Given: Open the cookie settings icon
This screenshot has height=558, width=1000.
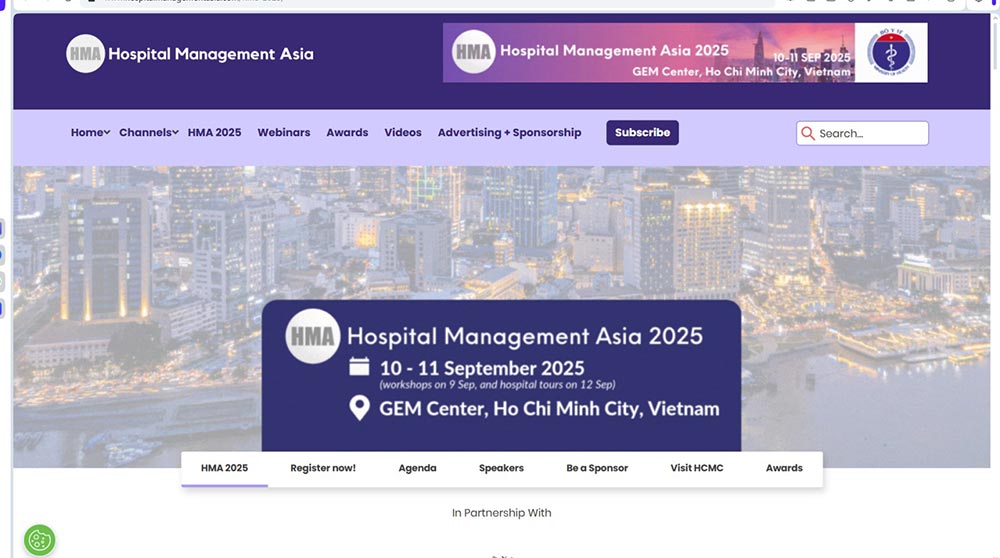Looking at the screenshot, I should [x=40, y=540].
